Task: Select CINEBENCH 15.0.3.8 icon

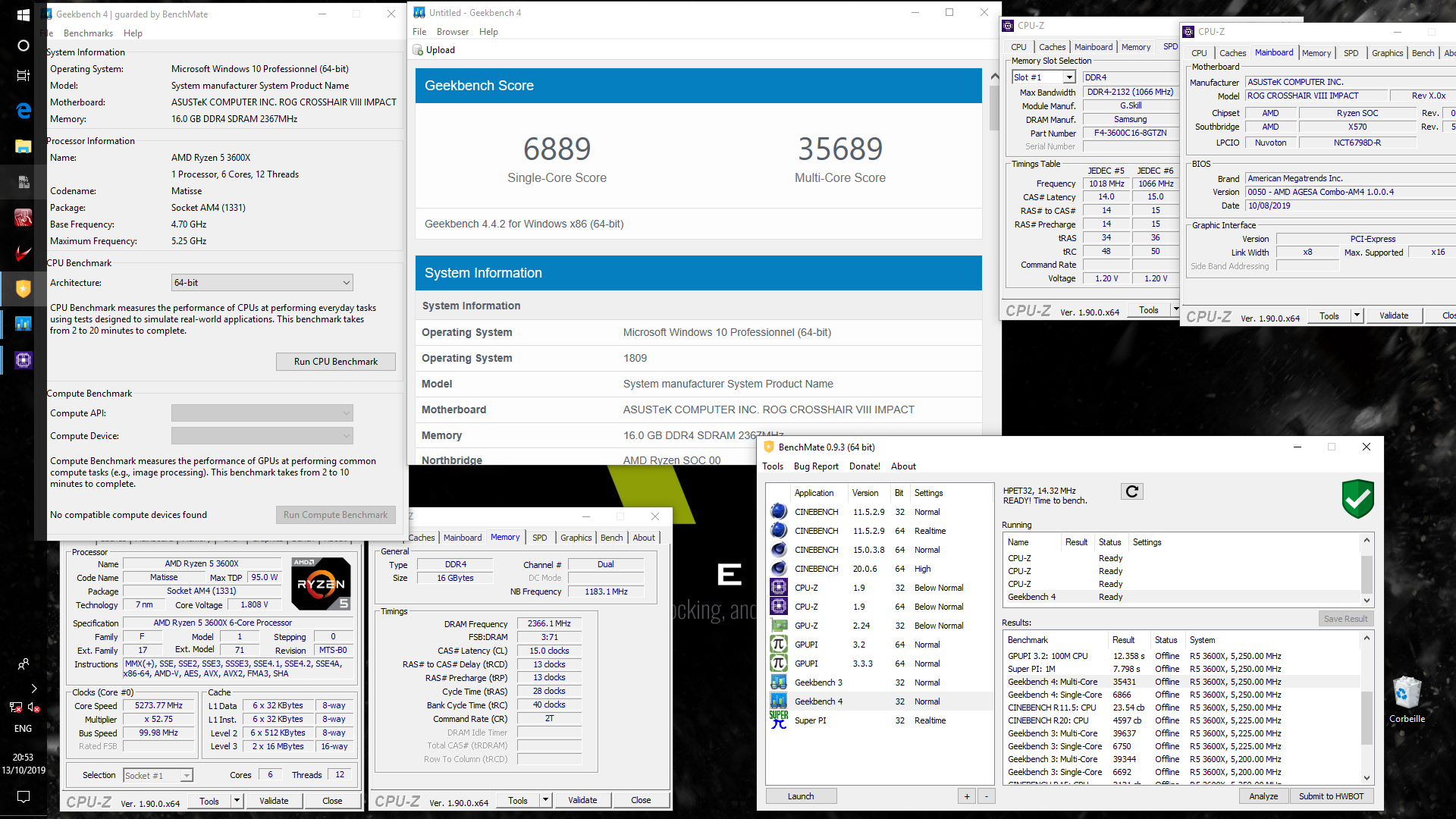Action: pyautogui.click(x=778, y=550)
